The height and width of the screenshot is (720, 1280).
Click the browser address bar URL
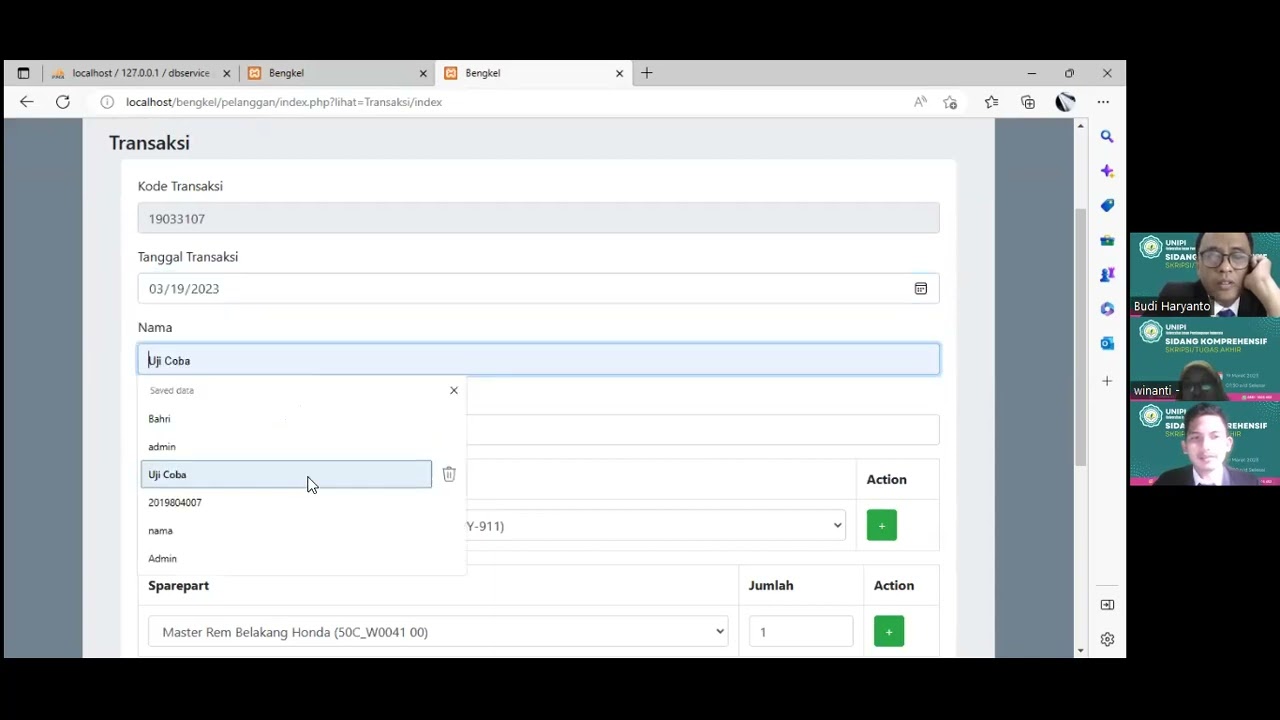pyautogui.click(x=284, y=102)
